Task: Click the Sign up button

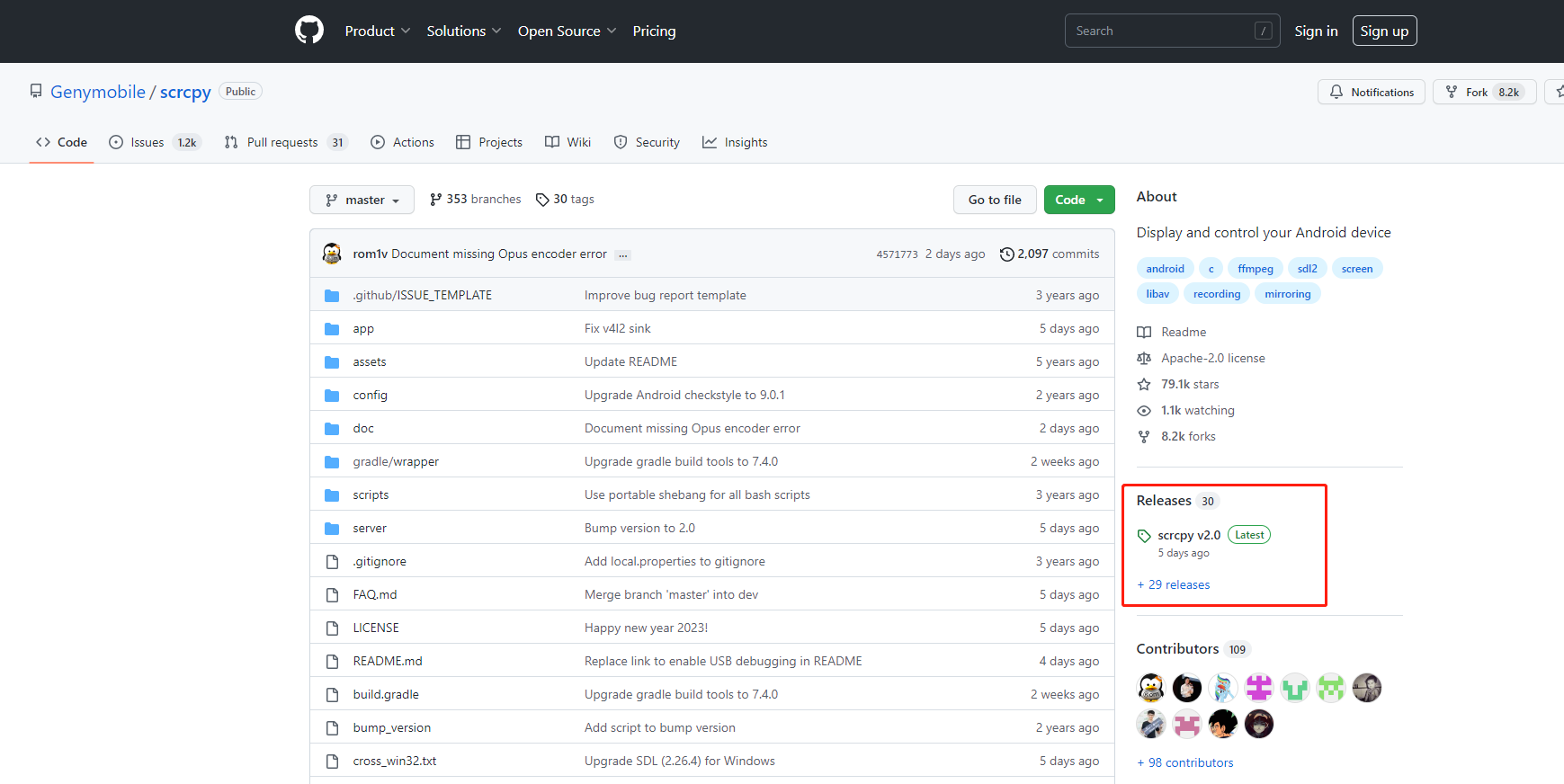Action: click(x=1384, y=31)
